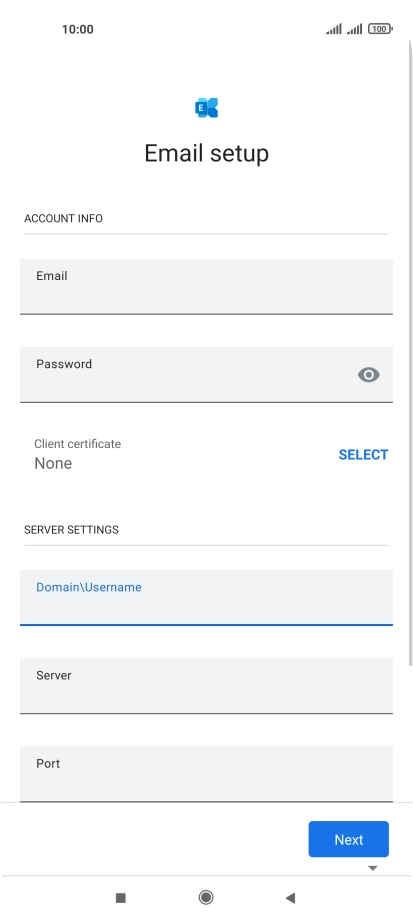413x919 pixels.
Task: Tap the Android back navigation icon
Action: (290, 897)
